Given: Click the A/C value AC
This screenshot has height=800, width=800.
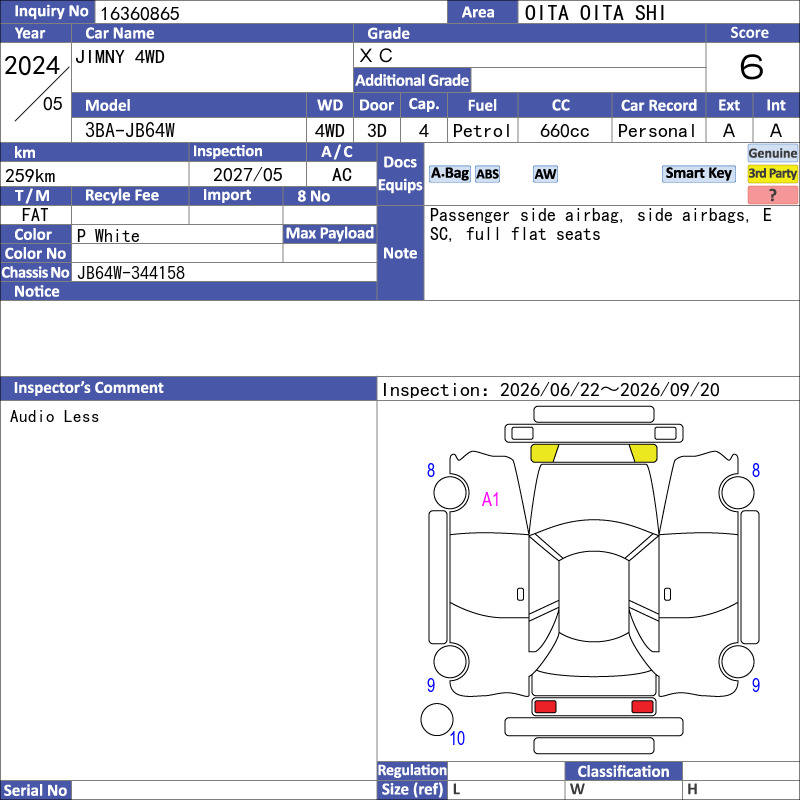Looking at the screenshot, I should click(x=341, y=175).
